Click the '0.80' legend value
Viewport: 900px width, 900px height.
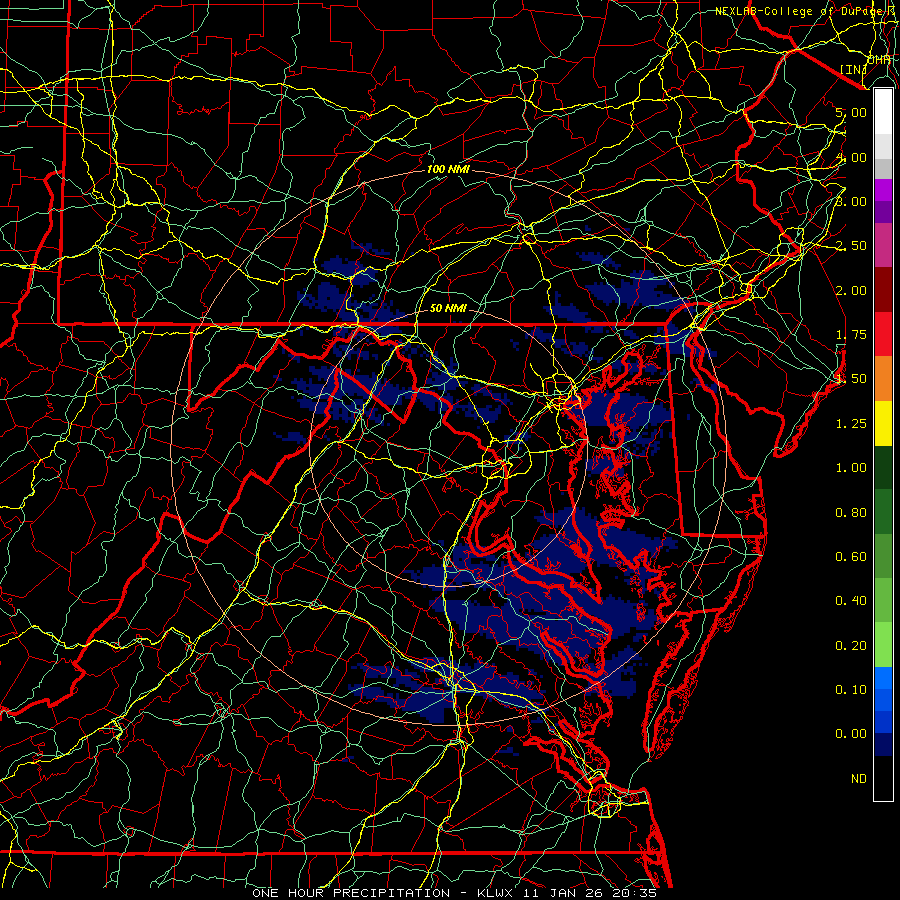click(x=851, y=513)
